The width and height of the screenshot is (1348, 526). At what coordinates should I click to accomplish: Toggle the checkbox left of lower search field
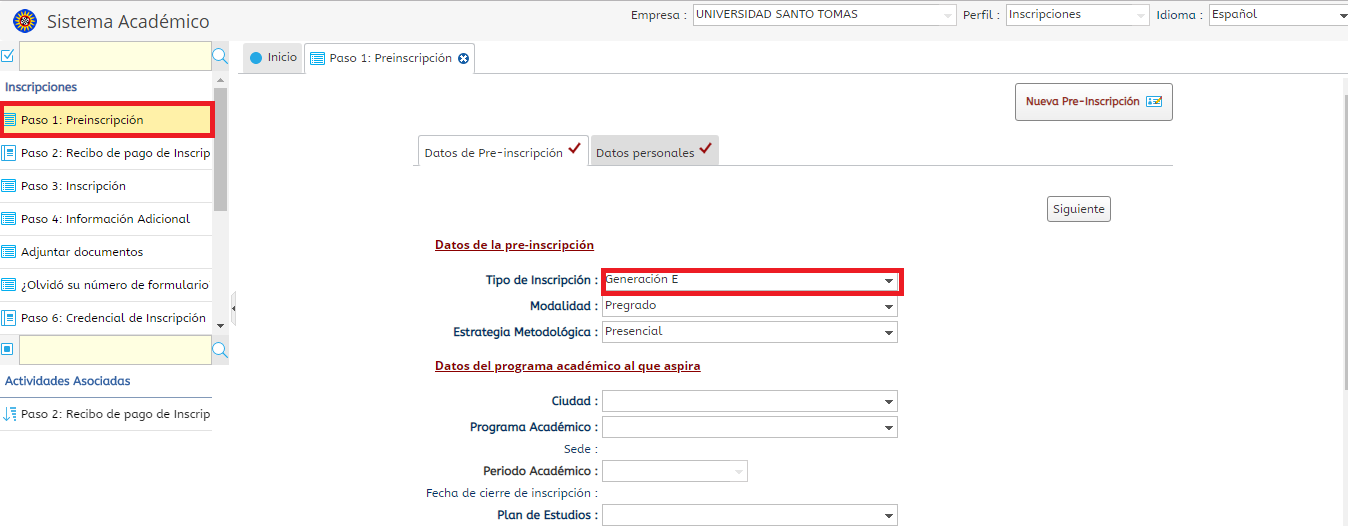(x=8, y=349)
